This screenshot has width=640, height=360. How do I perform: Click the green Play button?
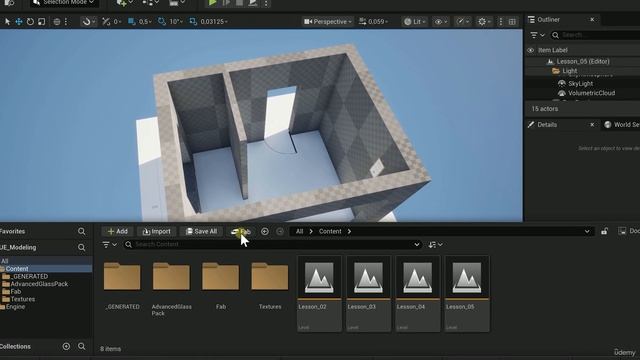point(212,3)
